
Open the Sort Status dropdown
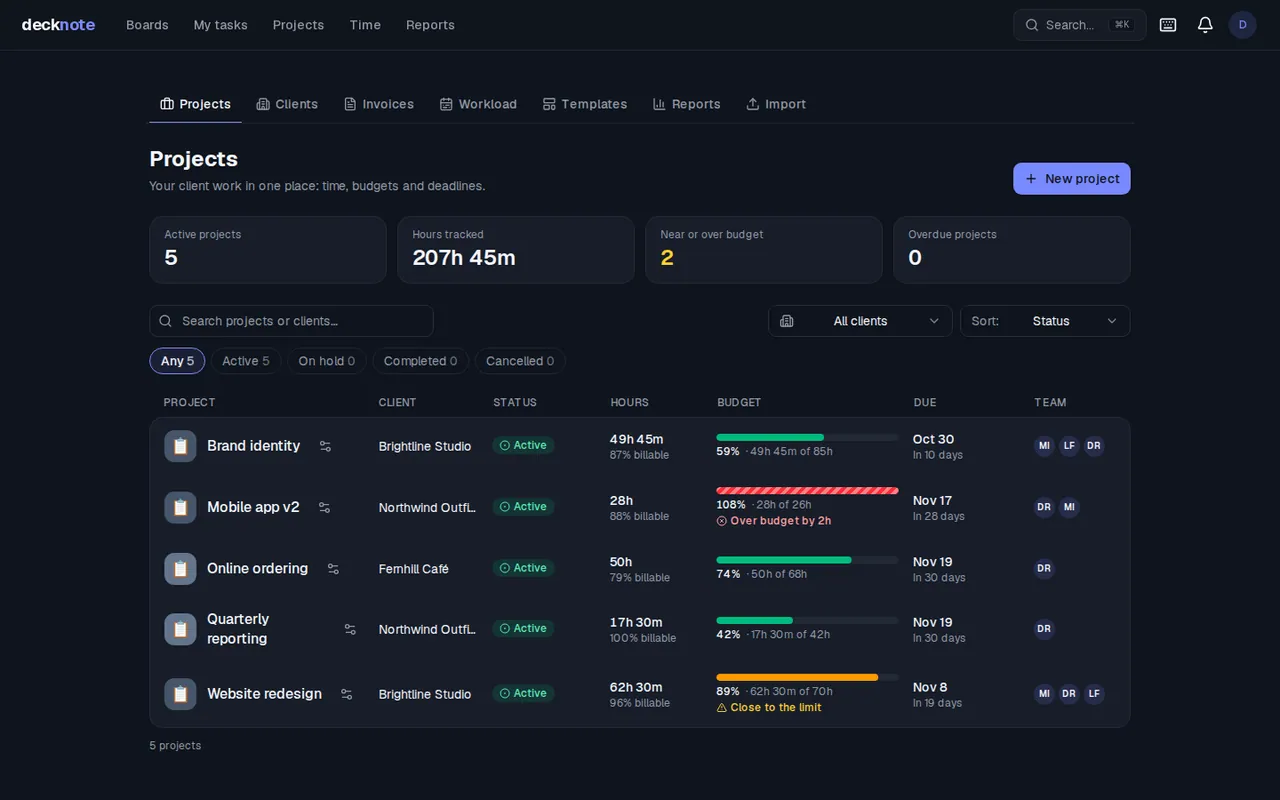tap(1045, 321)
